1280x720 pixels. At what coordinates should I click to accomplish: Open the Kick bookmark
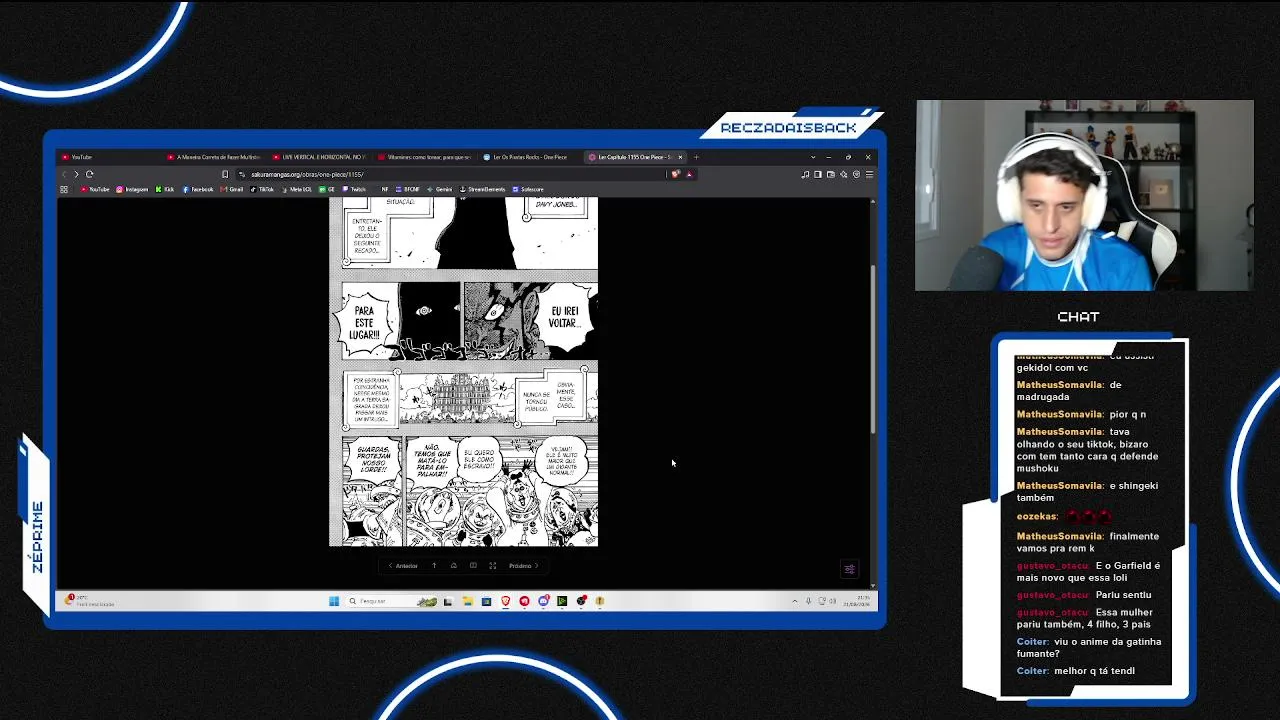click(x=165, y=189)
